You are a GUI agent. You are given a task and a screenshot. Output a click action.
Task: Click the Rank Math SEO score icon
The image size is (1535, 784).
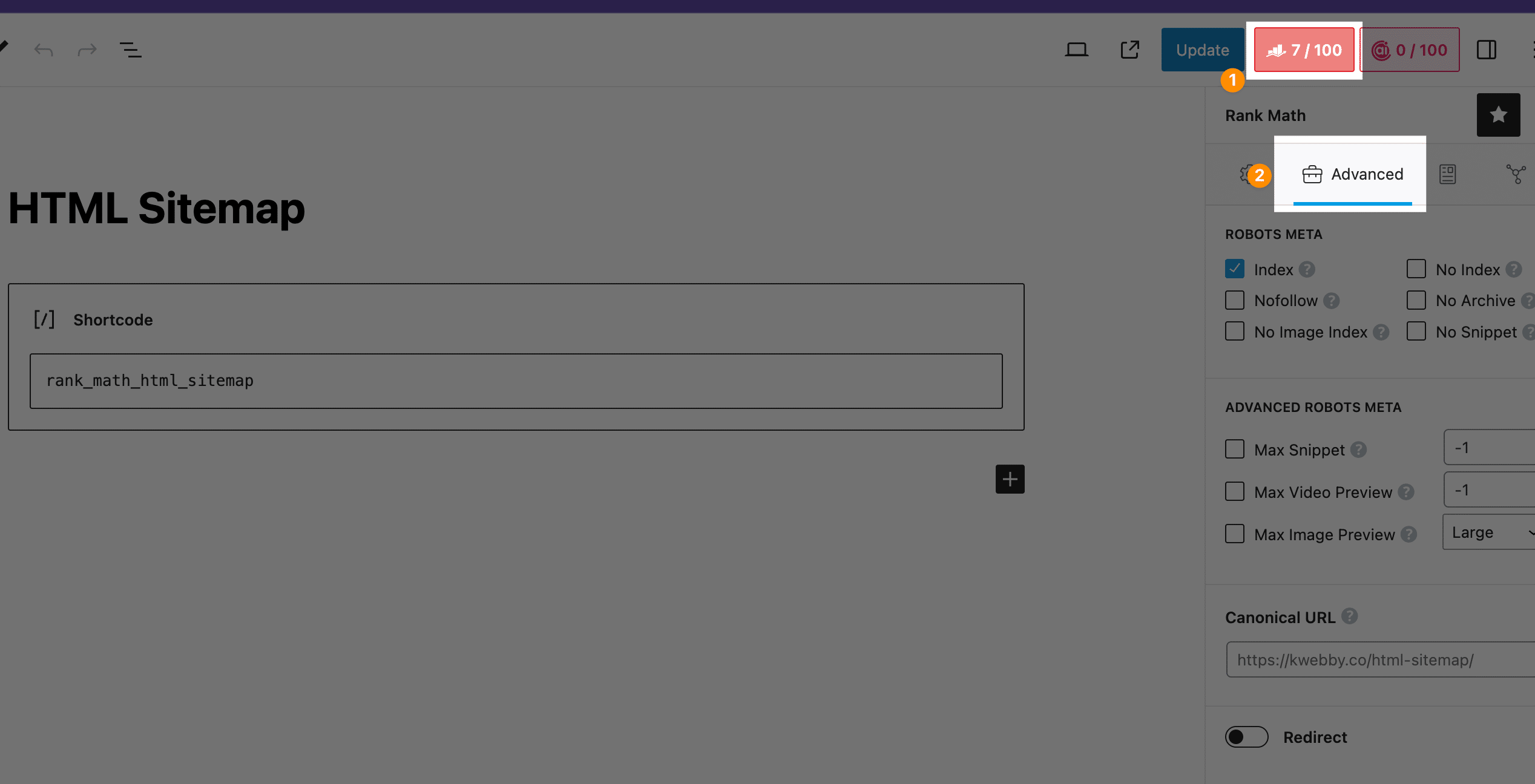1303,49
